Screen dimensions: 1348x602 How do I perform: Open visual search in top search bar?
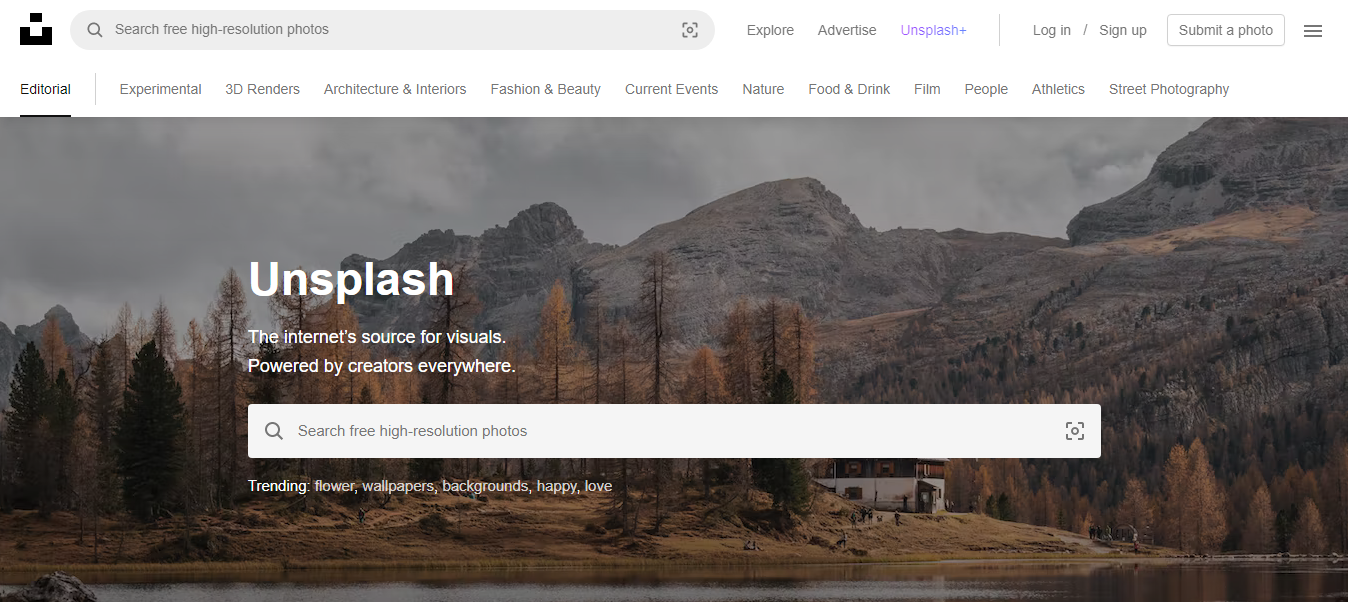(x=690, y=30)
